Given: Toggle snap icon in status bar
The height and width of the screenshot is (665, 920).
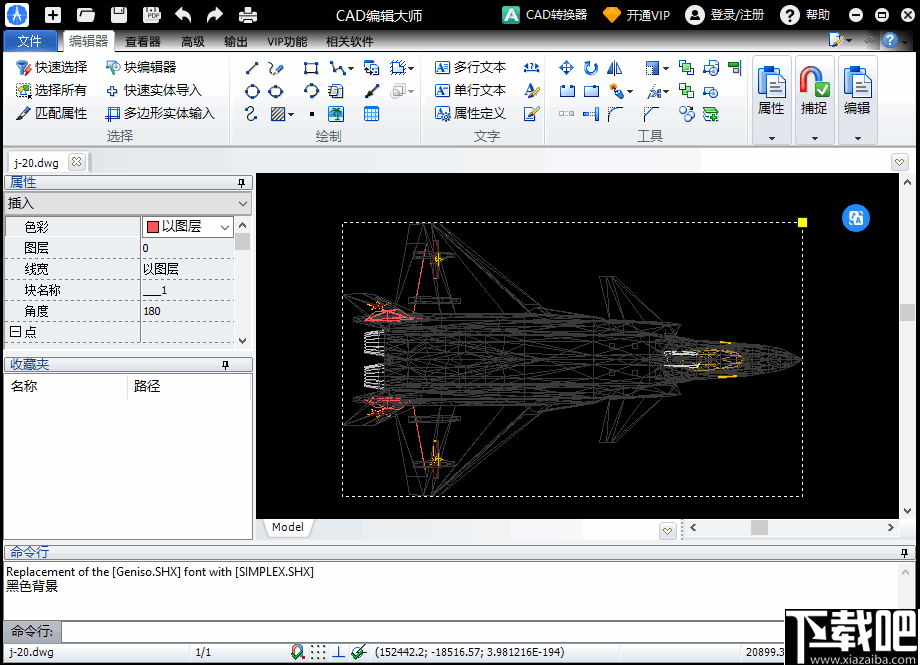Looking at the screenshot, I should [297, 652].
